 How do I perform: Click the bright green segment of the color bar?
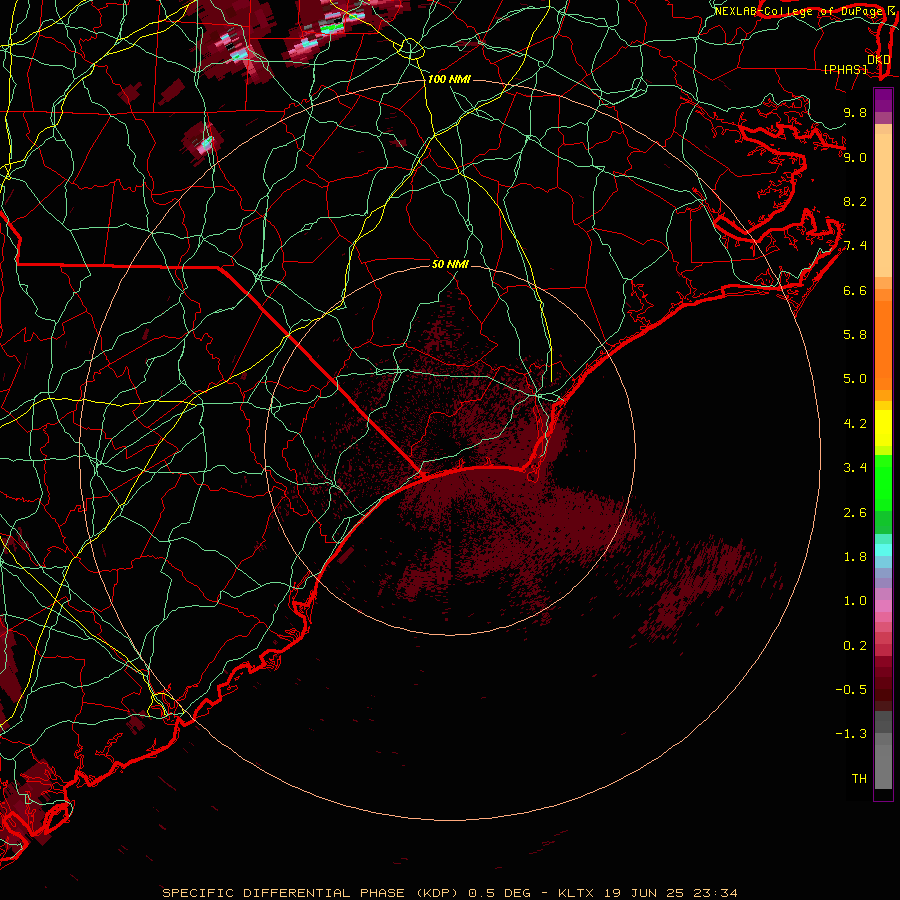[x=883, y=482]
